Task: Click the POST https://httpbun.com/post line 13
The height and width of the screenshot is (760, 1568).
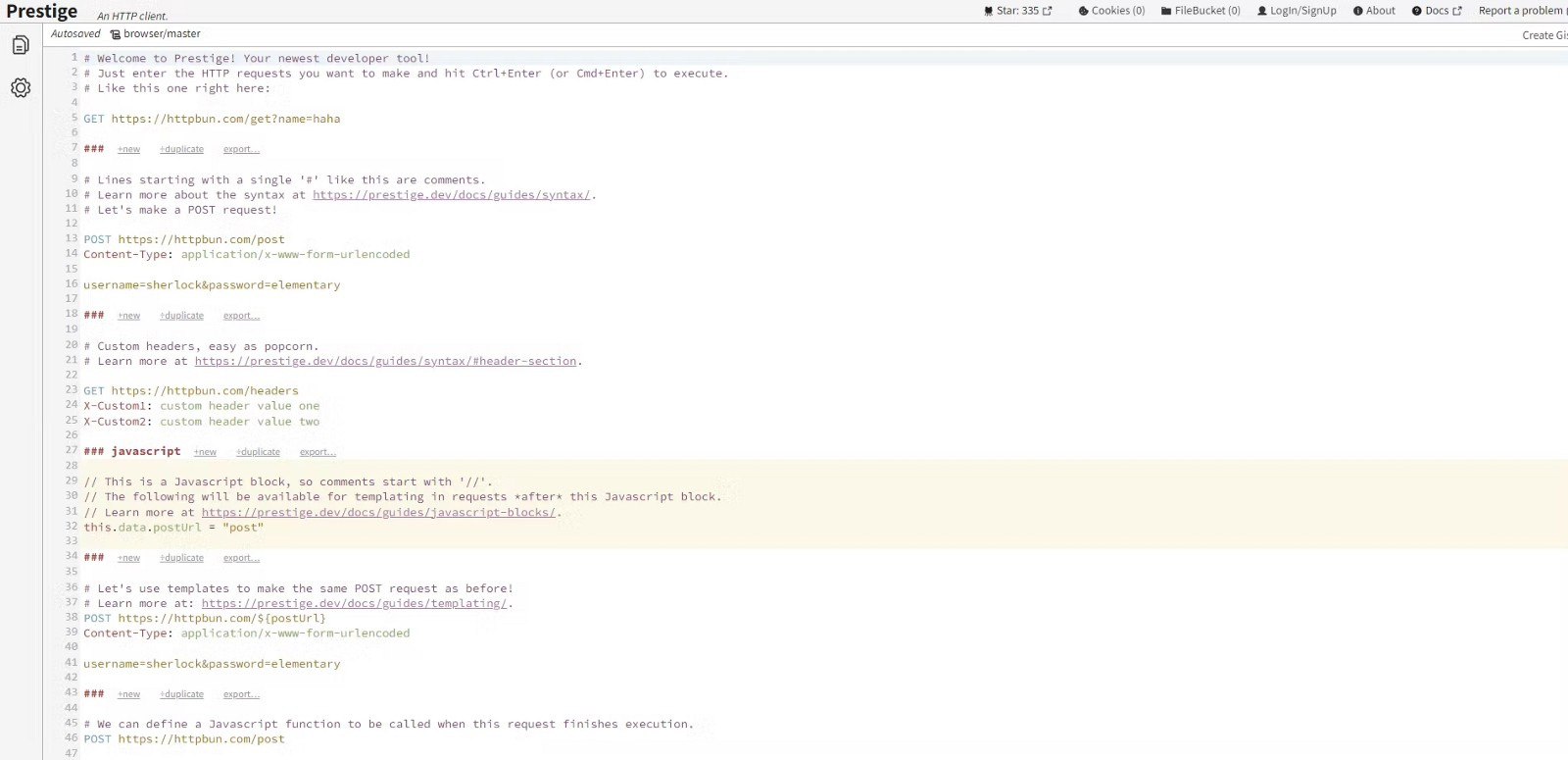Action: click(184, 239)
